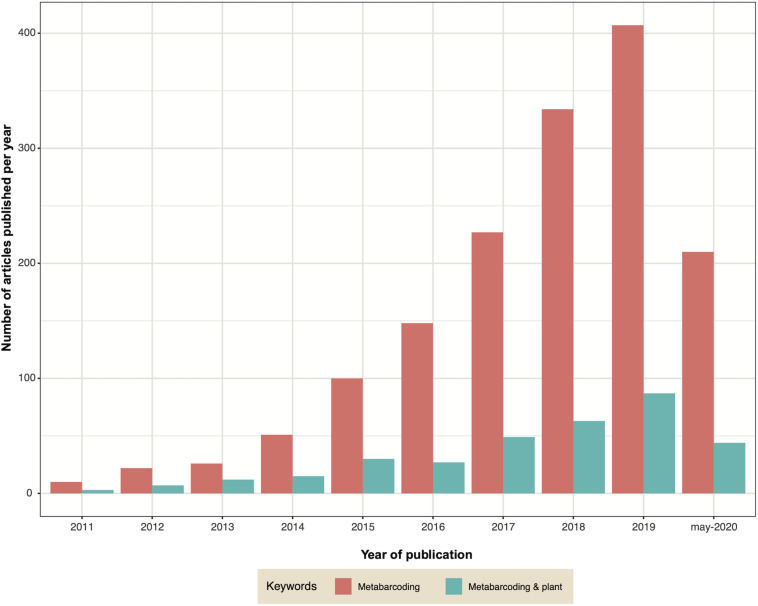Viewport: 758px width, 606px height.
Task: Select the teal plant bar for may-2020
Action: (729, 468)
